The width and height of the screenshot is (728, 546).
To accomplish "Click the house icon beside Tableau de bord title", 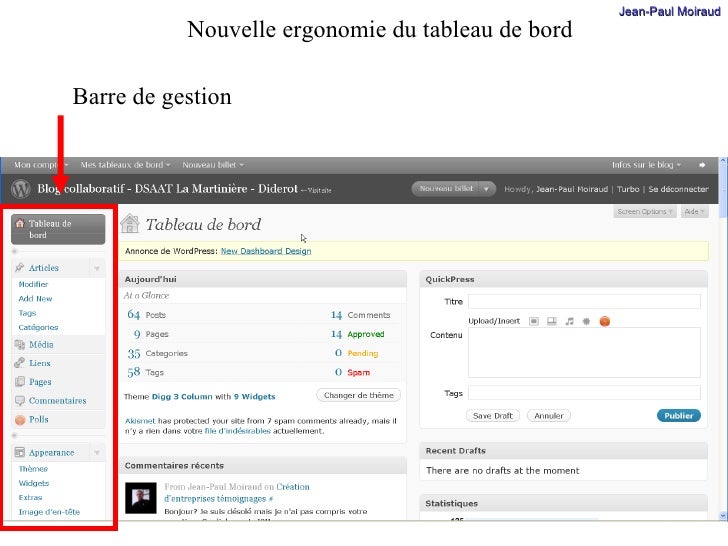I will (130, 224).
